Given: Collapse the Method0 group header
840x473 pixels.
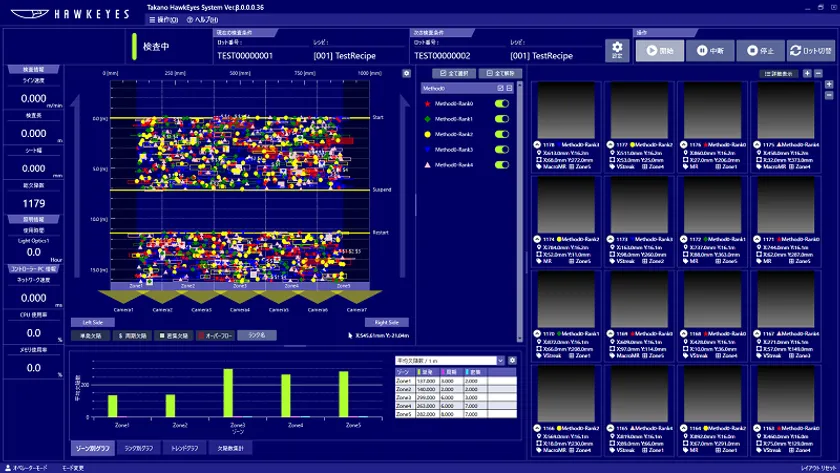Looking at the screenshot, I should (509, 88).
